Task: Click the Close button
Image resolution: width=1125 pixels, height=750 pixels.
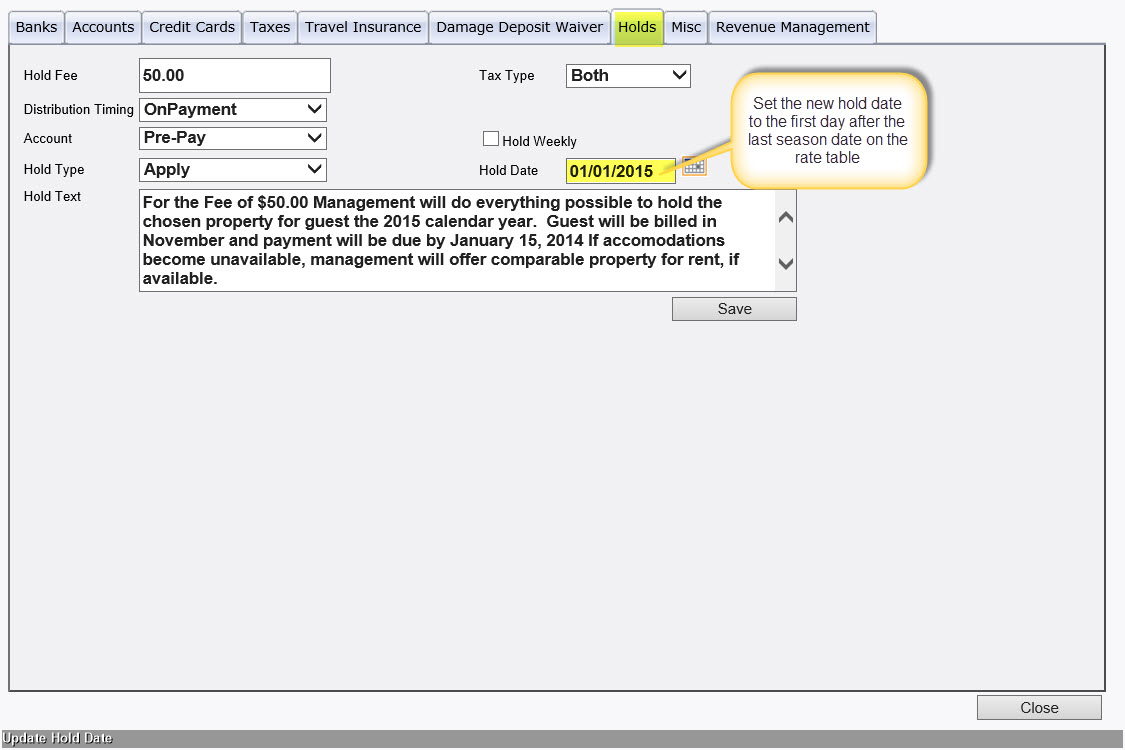Action: pyautogui.click(x=1039, y=708)
